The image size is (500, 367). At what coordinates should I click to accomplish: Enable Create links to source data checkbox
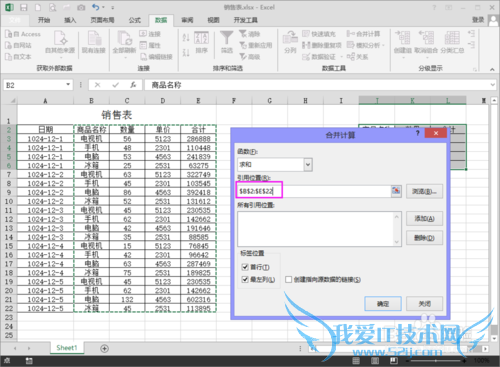pyautogui.click(x=289, y=279)
